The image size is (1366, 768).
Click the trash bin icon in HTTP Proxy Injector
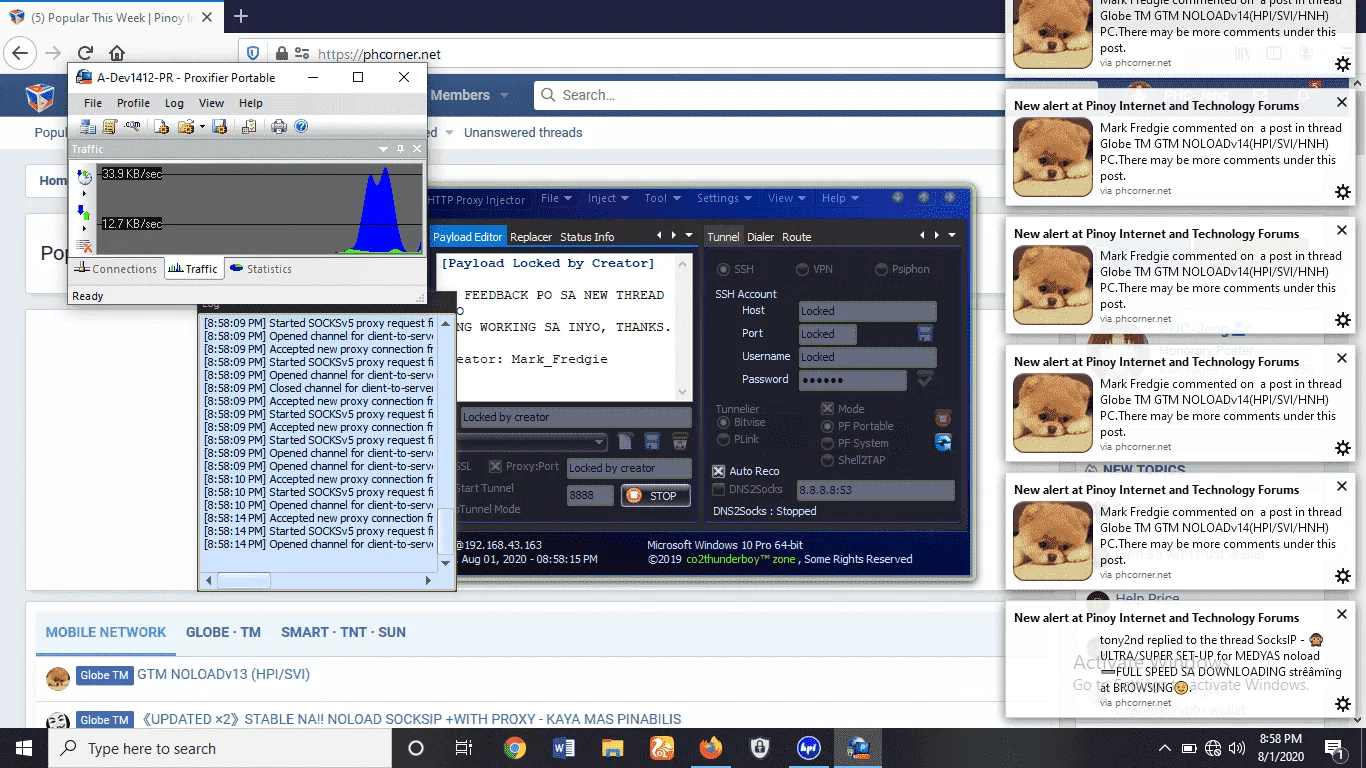click(680, 441)
